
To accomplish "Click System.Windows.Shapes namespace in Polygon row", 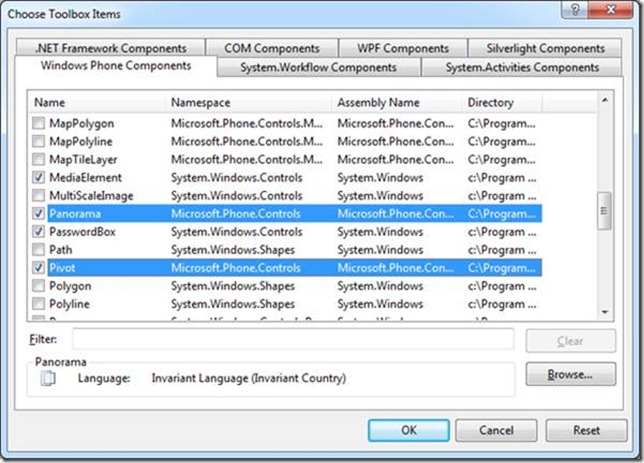I will coord(233,286).
